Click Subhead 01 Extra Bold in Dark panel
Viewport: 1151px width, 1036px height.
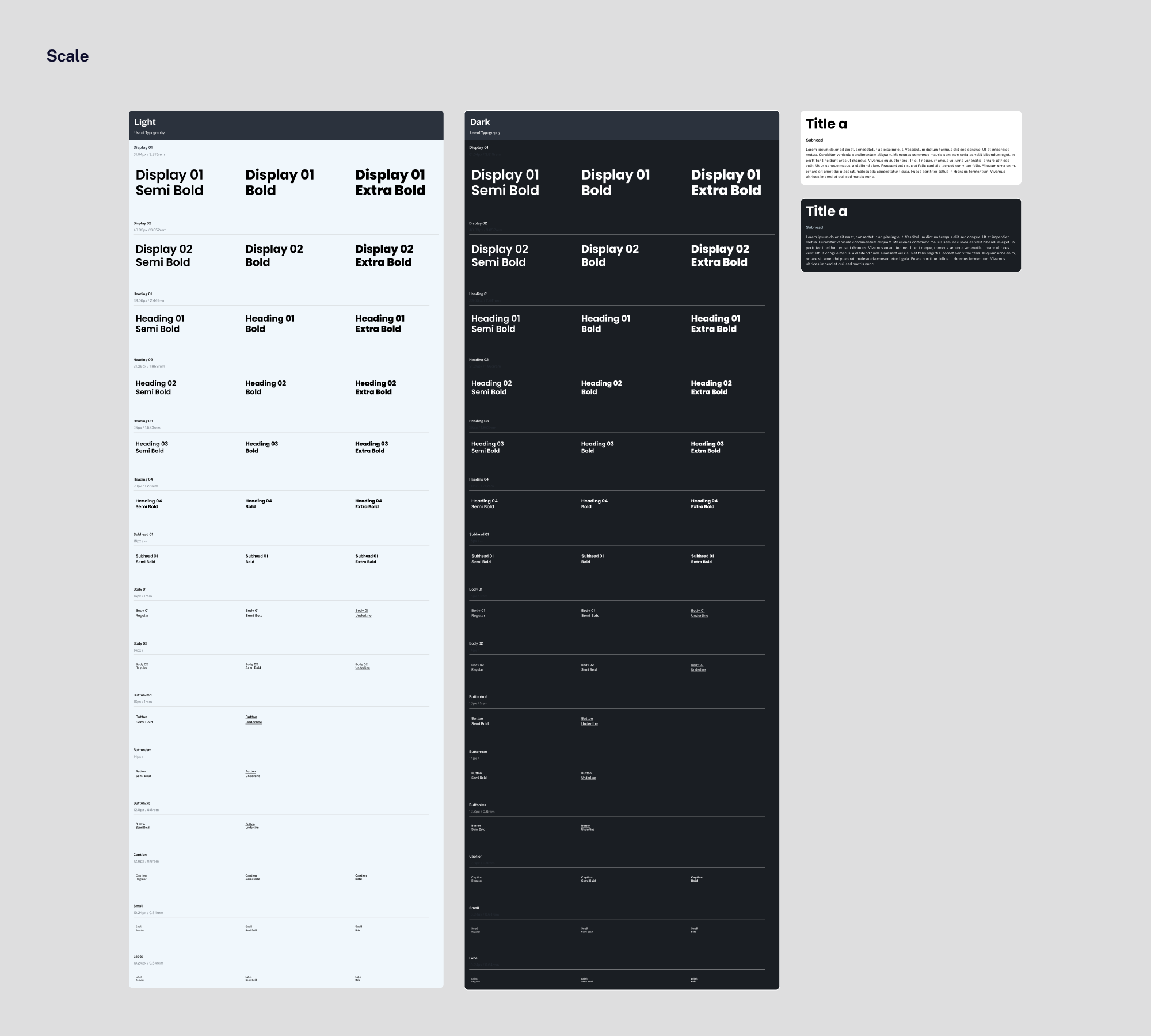tap(702, 559)
